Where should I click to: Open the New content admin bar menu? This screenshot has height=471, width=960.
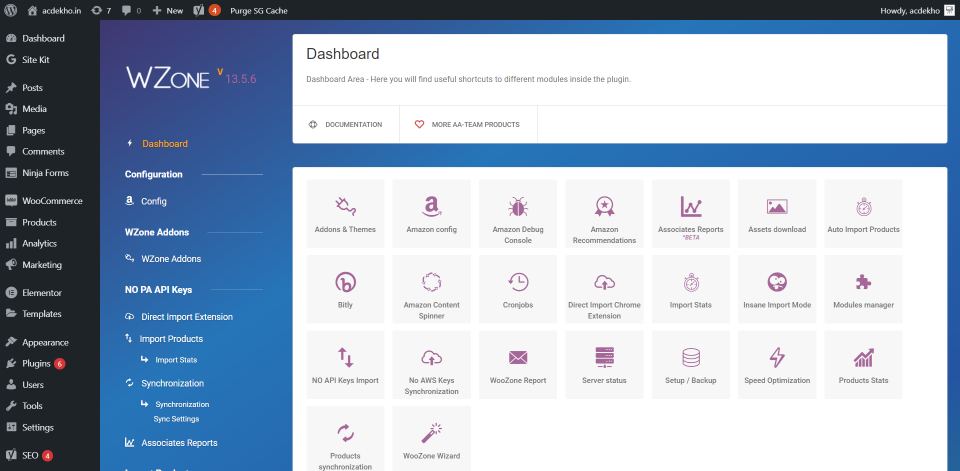point(168,10)
